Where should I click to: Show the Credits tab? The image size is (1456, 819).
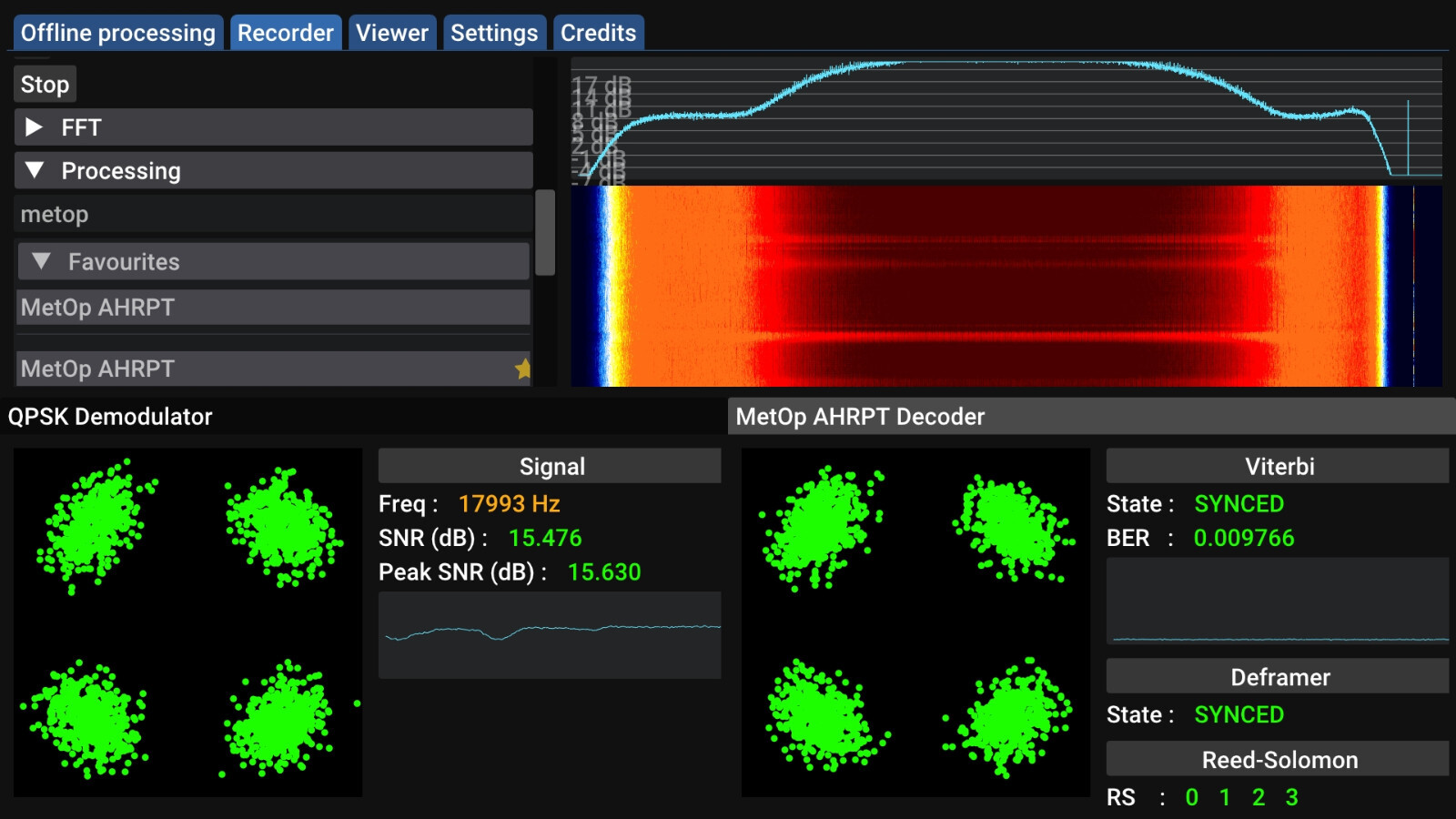coord(598,33)
